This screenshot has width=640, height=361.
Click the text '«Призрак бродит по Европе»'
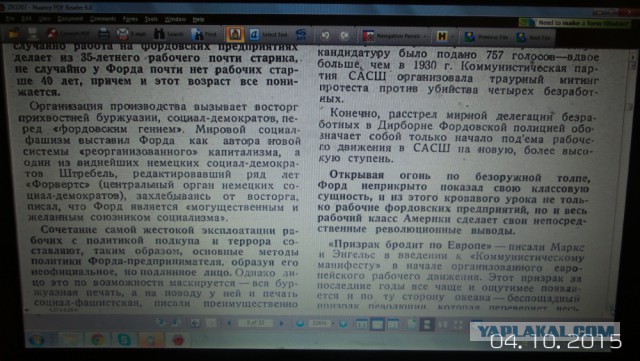click(x=409, y=246)
